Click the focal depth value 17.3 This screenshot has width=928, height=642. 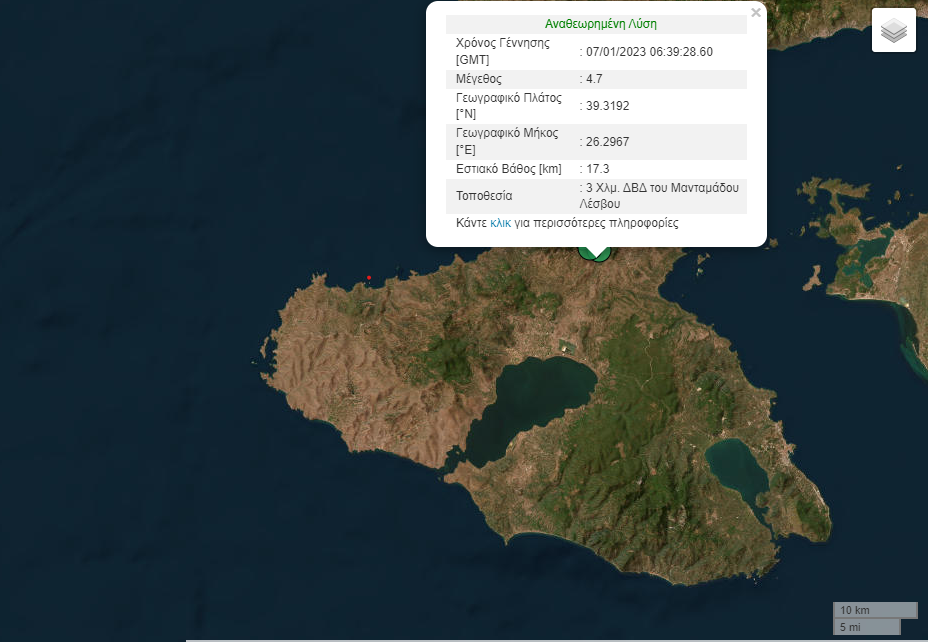(597, 169)
